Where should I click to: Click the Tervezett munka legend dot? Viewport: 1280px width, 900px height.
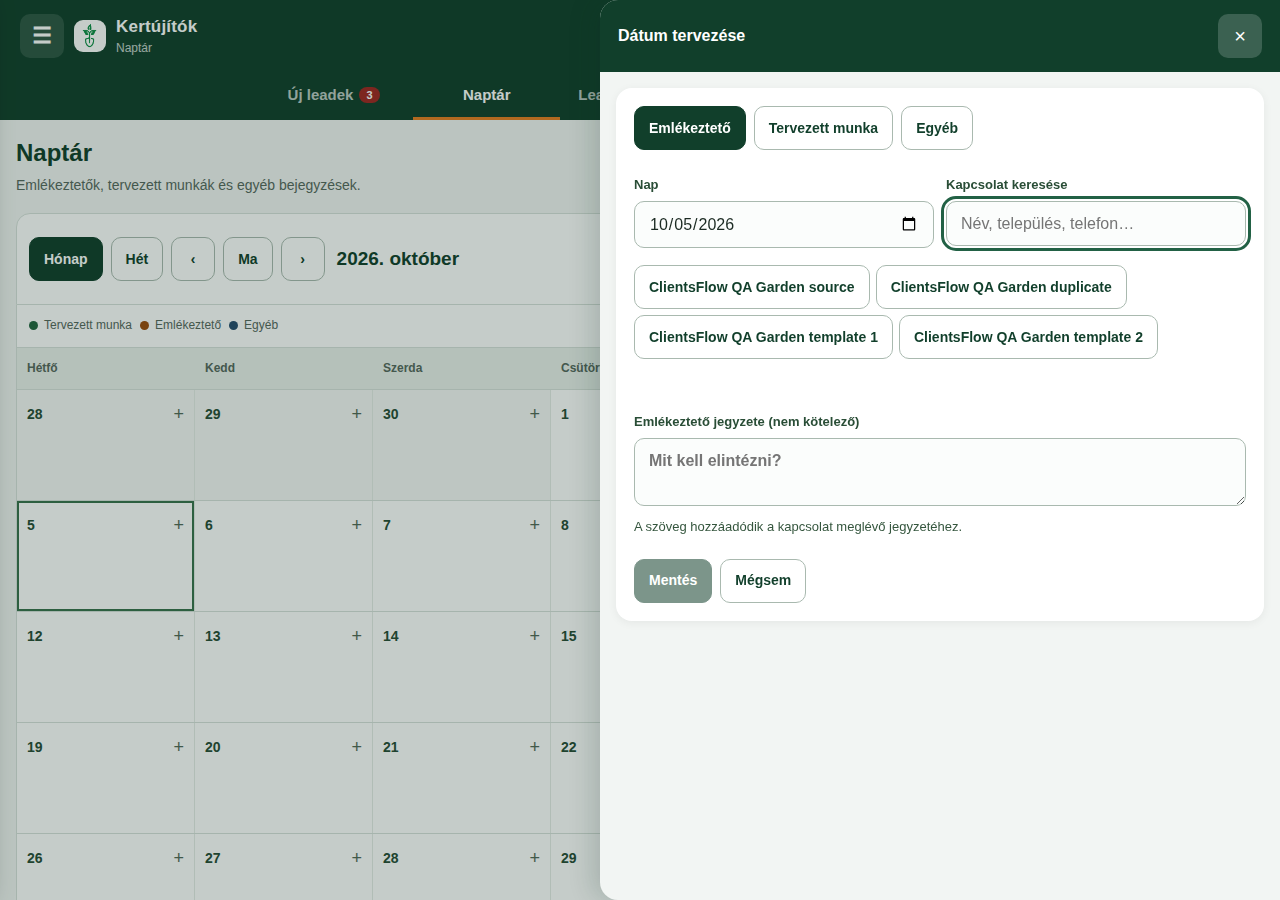pos(34,326)
